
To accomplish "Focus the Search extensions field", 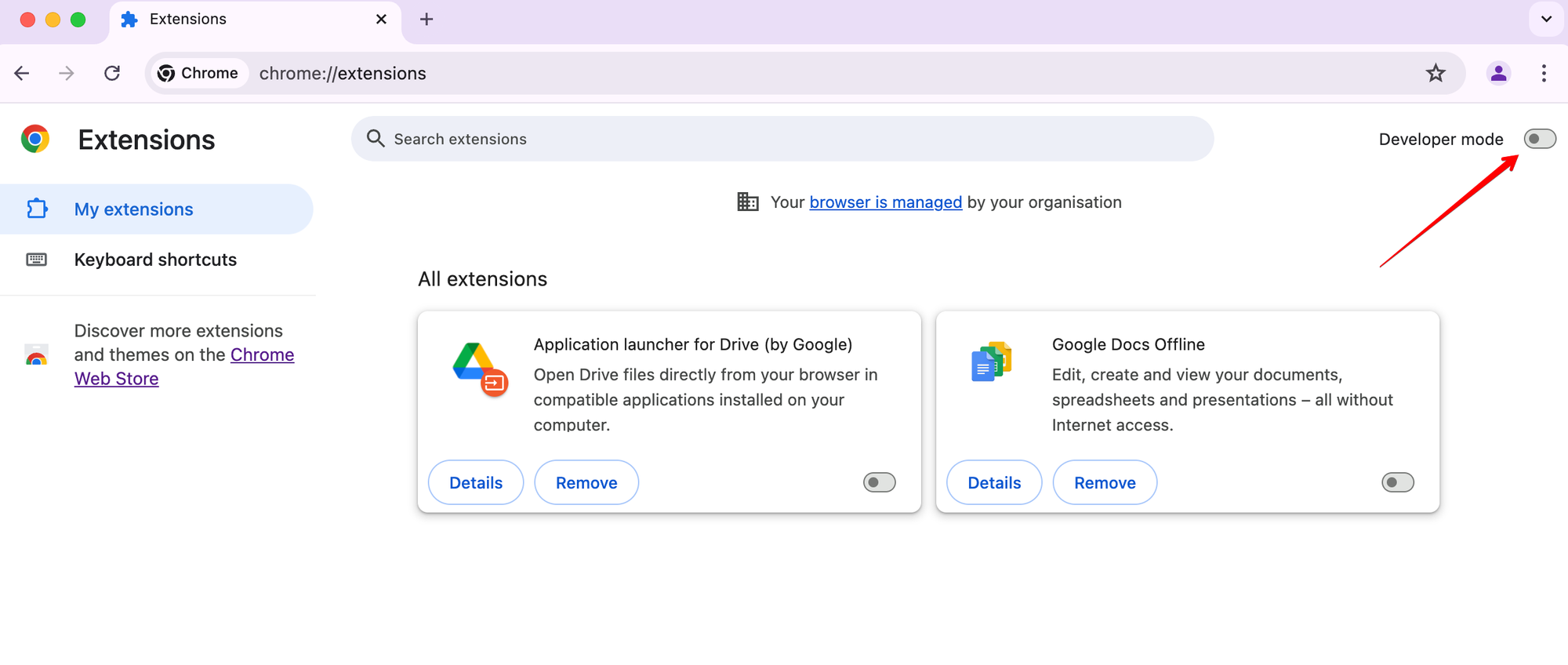I will coord(784,139).
